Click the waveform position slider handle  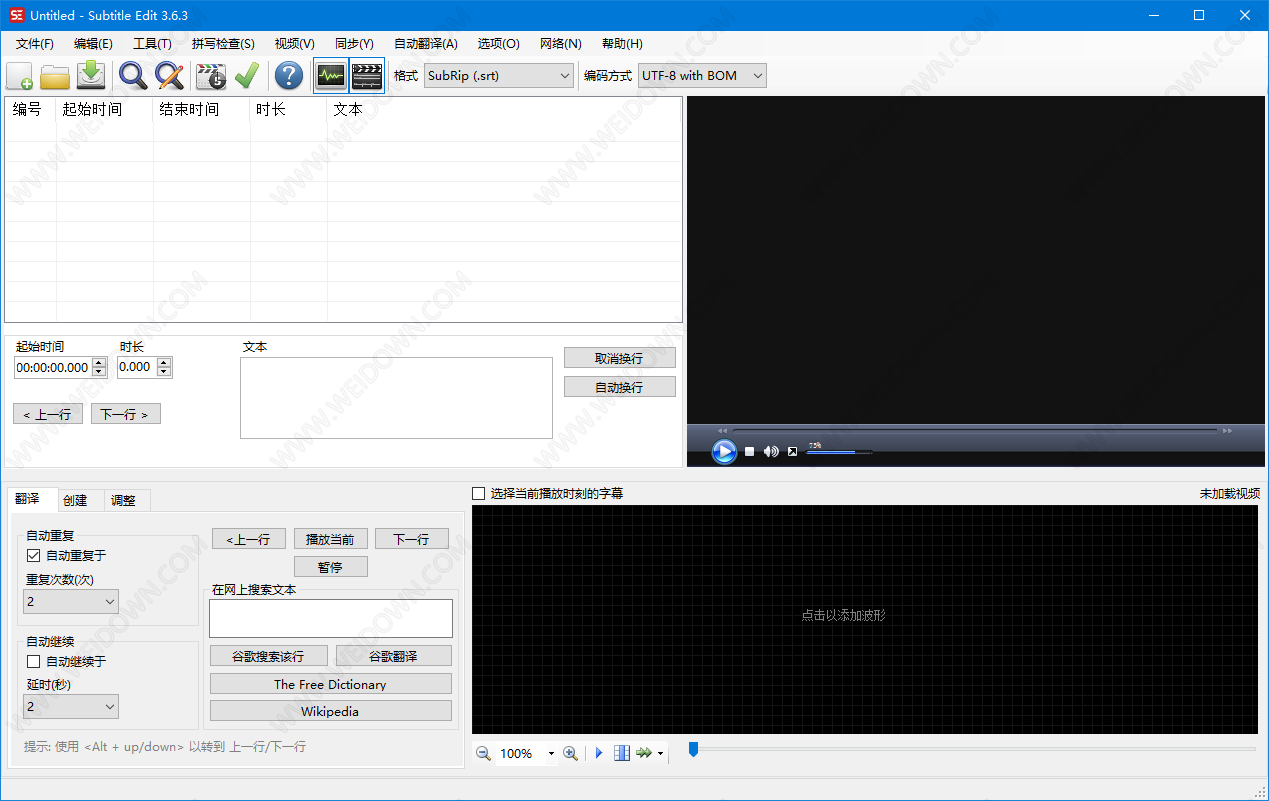(x=693, y=749)
